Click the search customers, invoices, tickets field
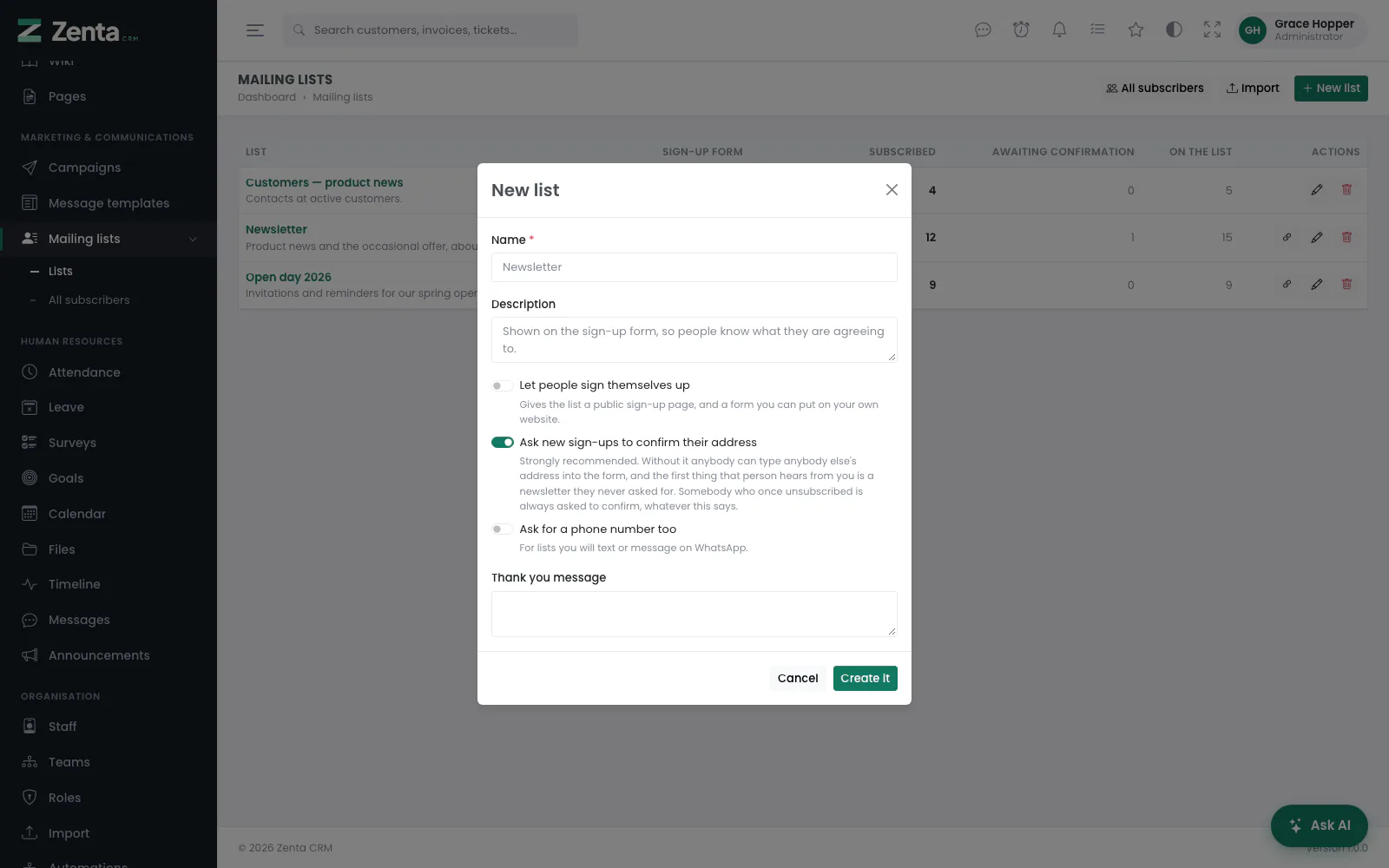Image resolution: width=1389 pixels, height=868 pixels. [x=431, y=30]
